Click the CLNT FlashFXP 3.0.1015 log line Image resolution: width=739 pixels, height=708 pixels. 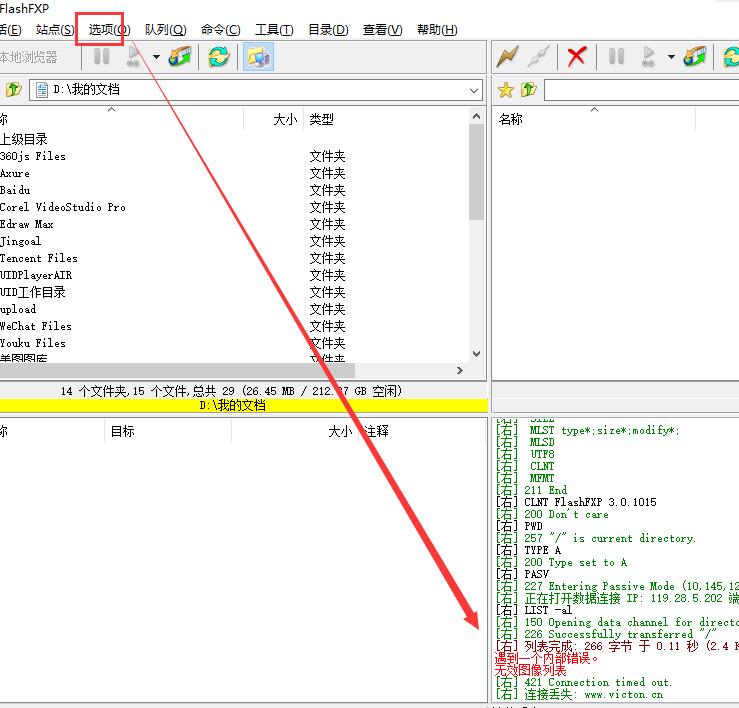(x=576, y=502)
